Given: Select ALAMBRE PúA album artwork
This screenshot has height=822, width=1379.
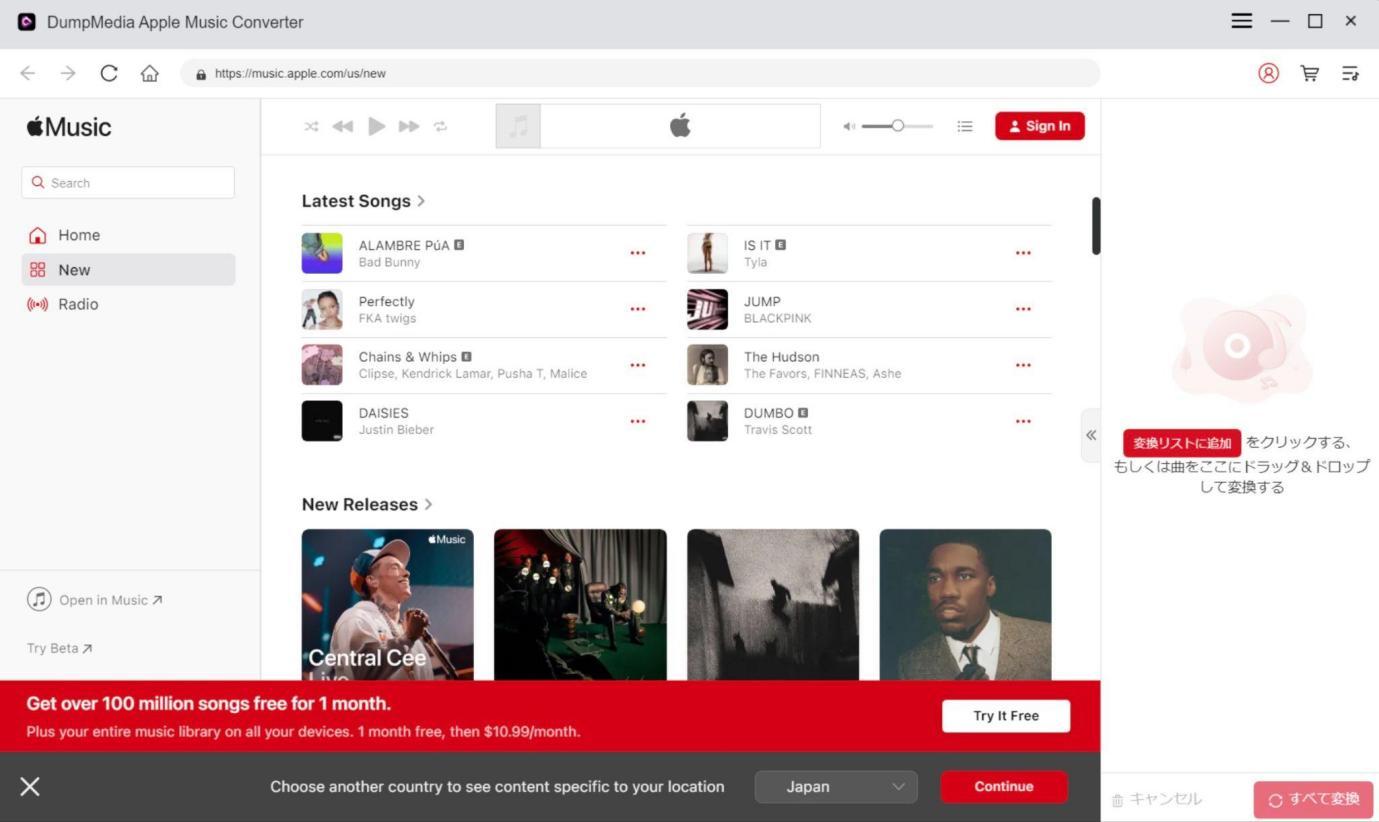Looking at the screenshot, I should [x=322, y=253].
